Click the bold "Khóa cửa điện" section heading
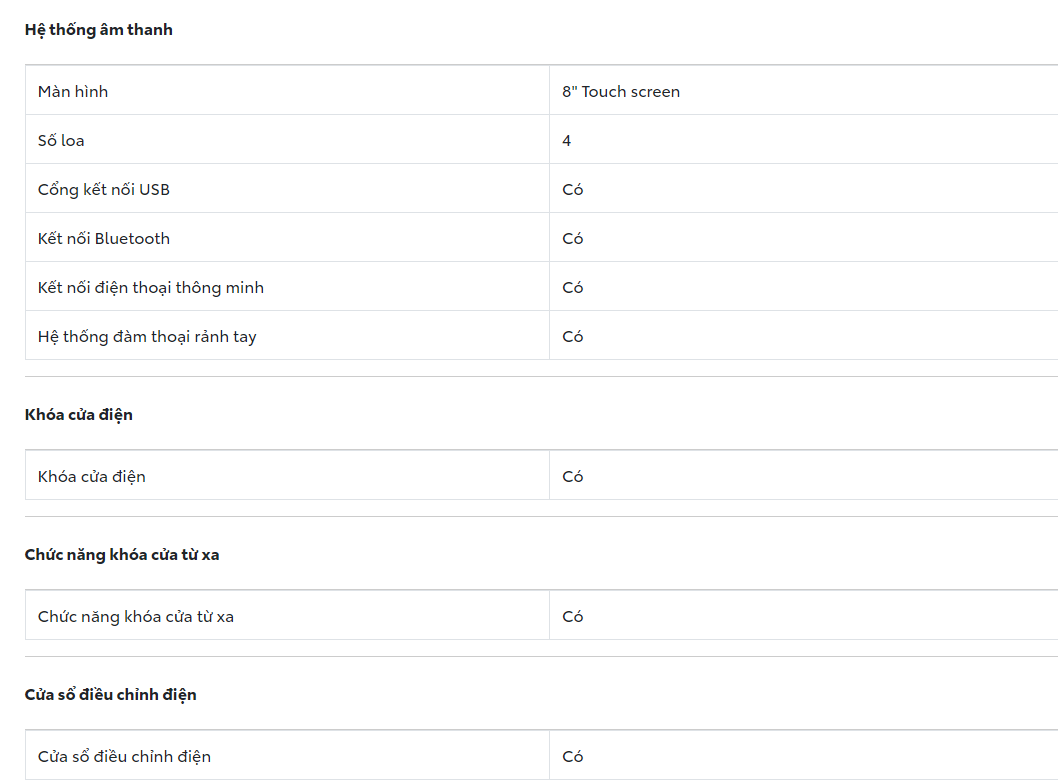The image size is (1058, 780). point(79,415)
